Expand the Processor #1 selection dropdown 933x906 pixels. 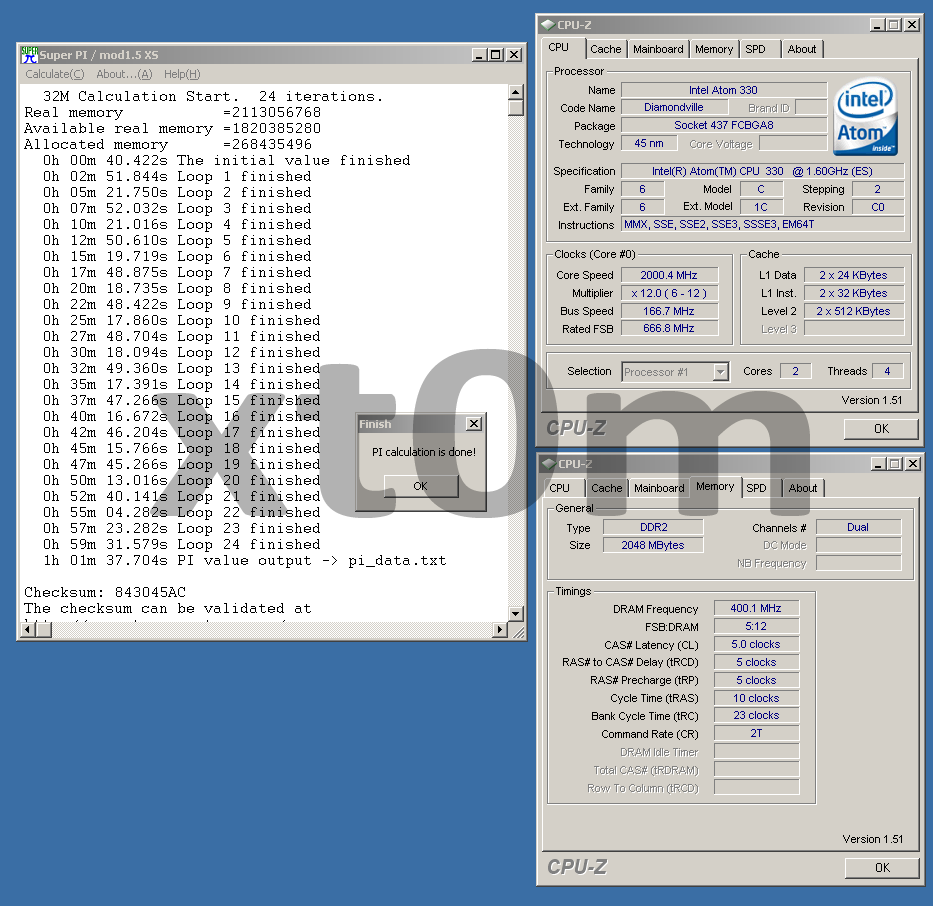(721, 372)
